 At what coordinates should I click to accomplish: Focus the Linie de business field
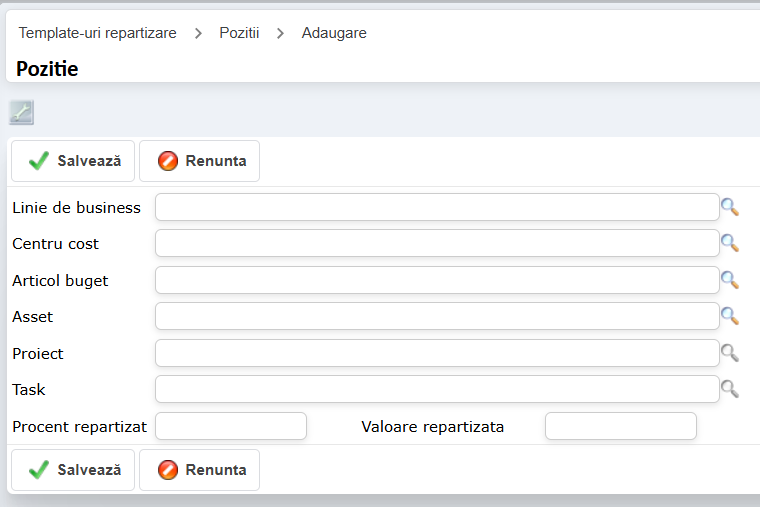click(437, 207)
